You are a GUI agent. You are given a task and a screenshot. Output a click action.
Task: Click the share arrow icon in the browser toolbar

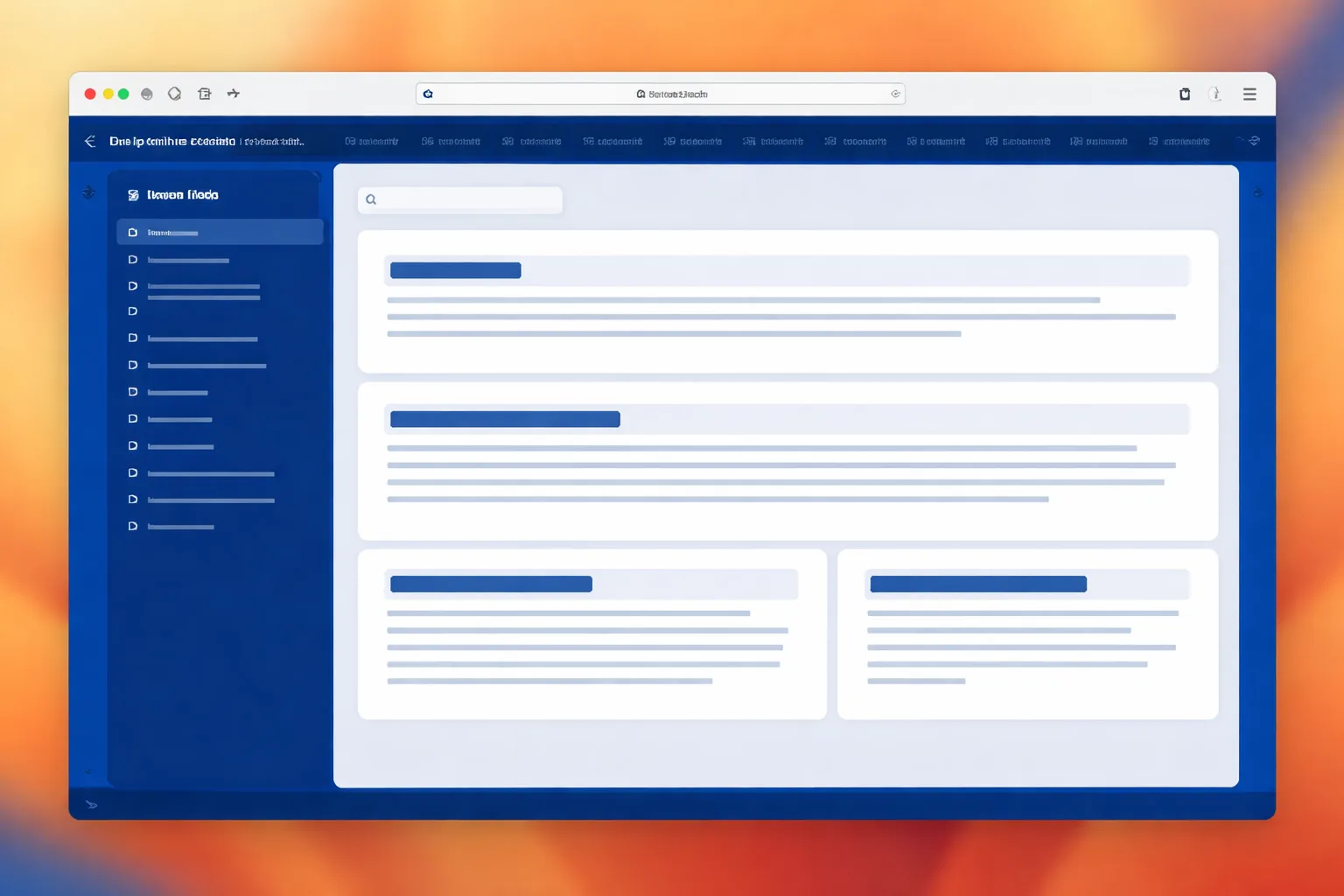pyautogui.click(x=234, y=93)
